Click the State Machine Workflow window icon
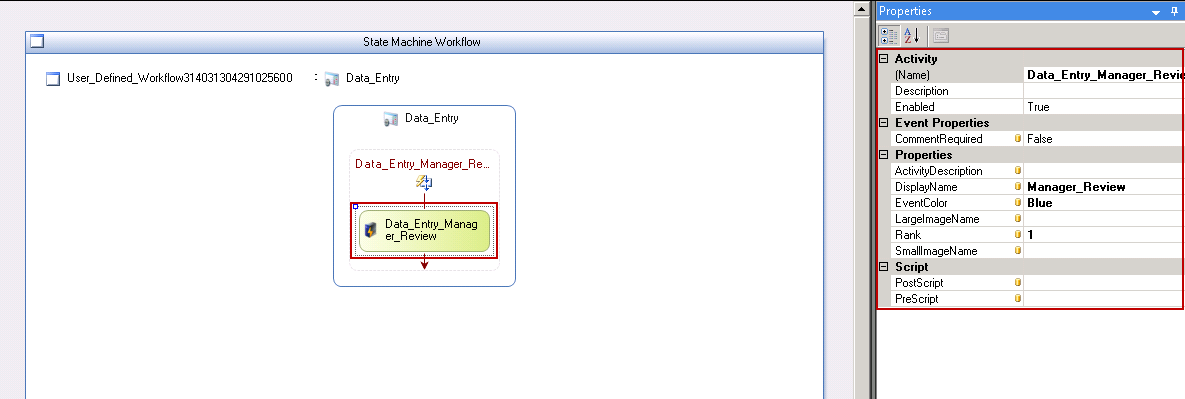This screenshot has height=399, width=1185. click(x=37, y=42)
